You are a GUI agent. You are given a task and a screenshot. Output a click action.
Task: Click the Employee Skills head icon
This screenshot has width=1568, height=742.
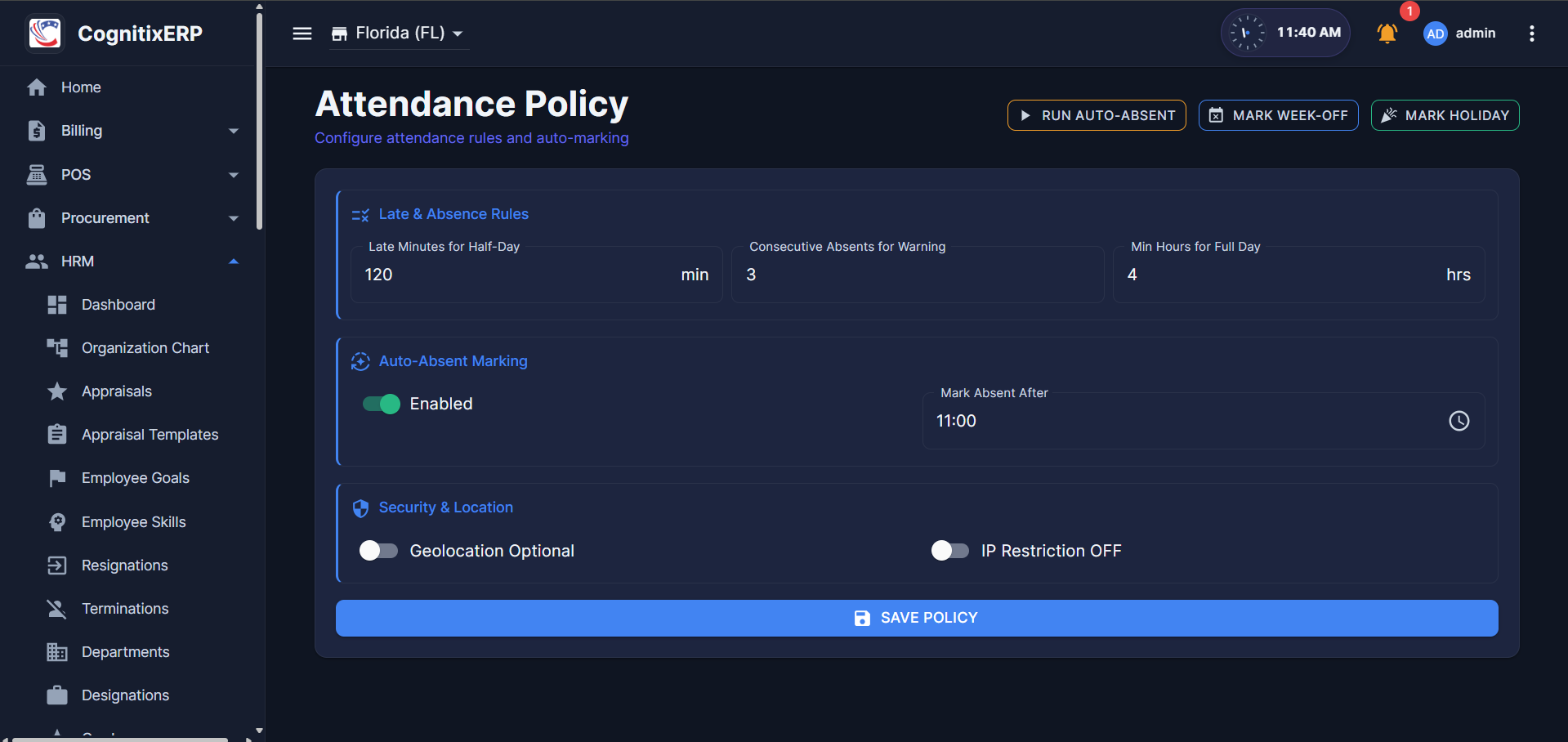coord(57,522)
